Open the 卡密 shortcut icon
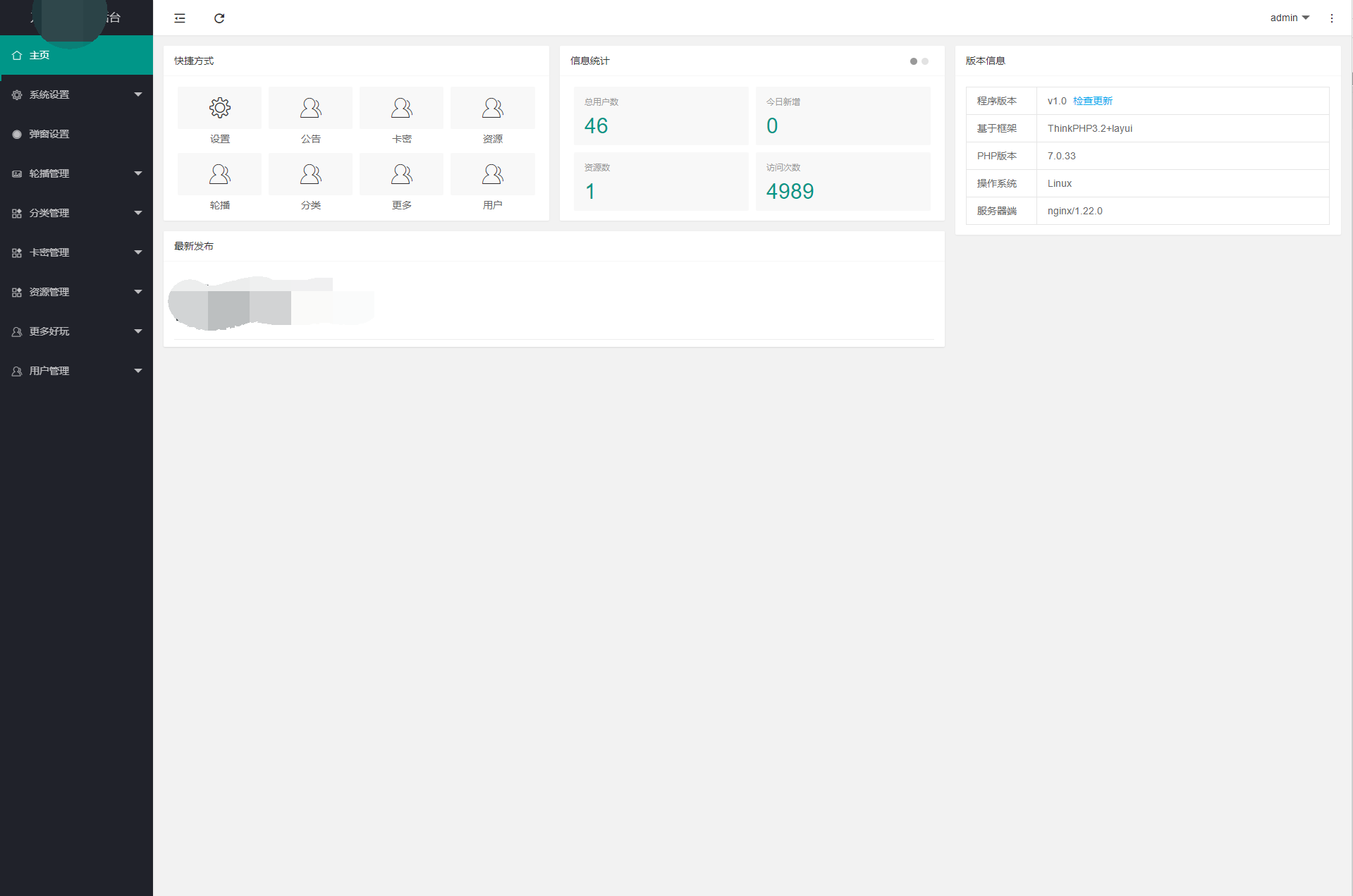The image size is (1353, 896). pyautogui.click(x=401, y=108)
